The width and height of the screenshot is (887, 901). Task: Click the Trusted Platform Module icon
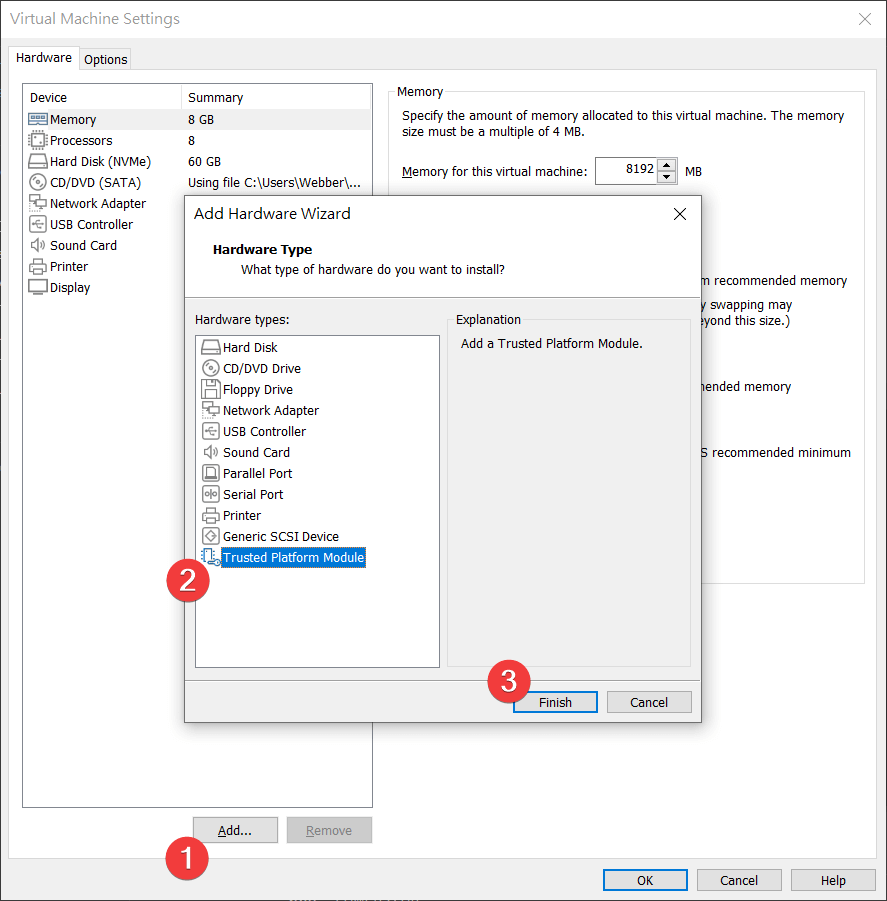(210, 557)
